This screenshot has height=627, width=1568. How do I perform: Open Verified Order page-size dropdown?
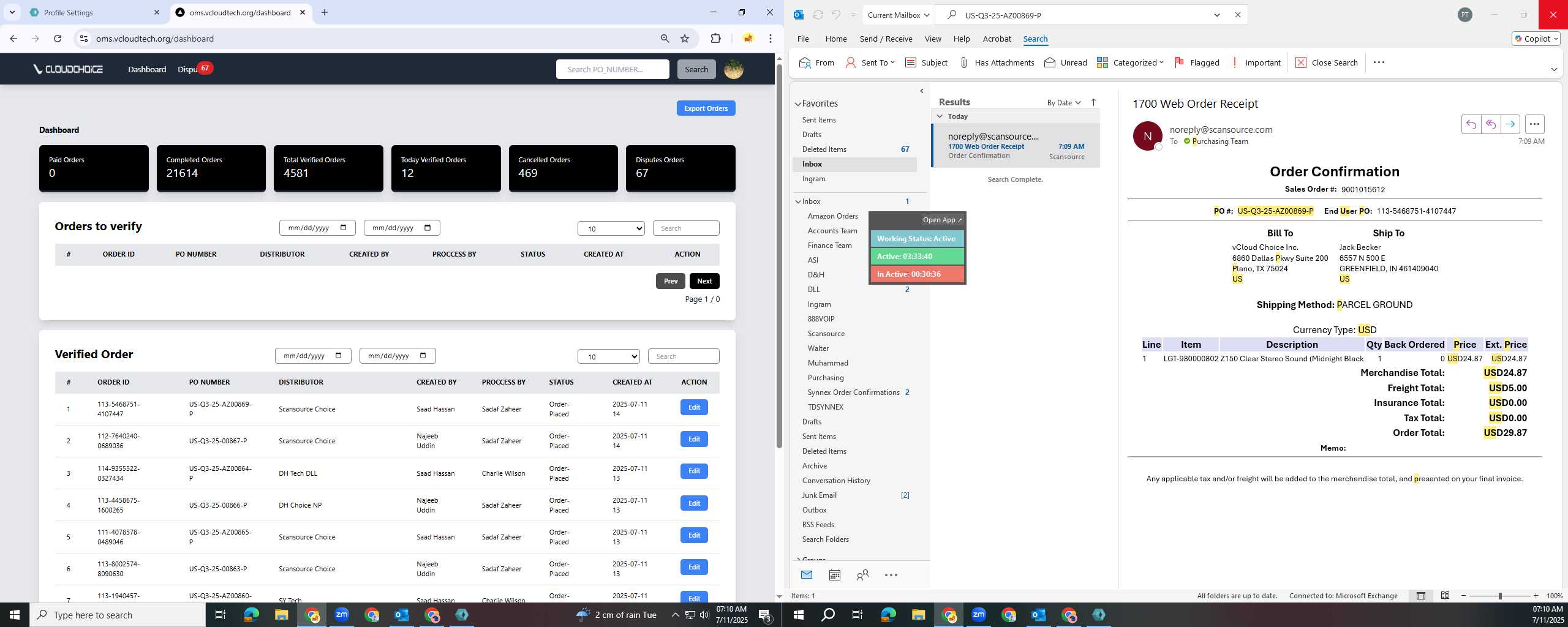609,356
